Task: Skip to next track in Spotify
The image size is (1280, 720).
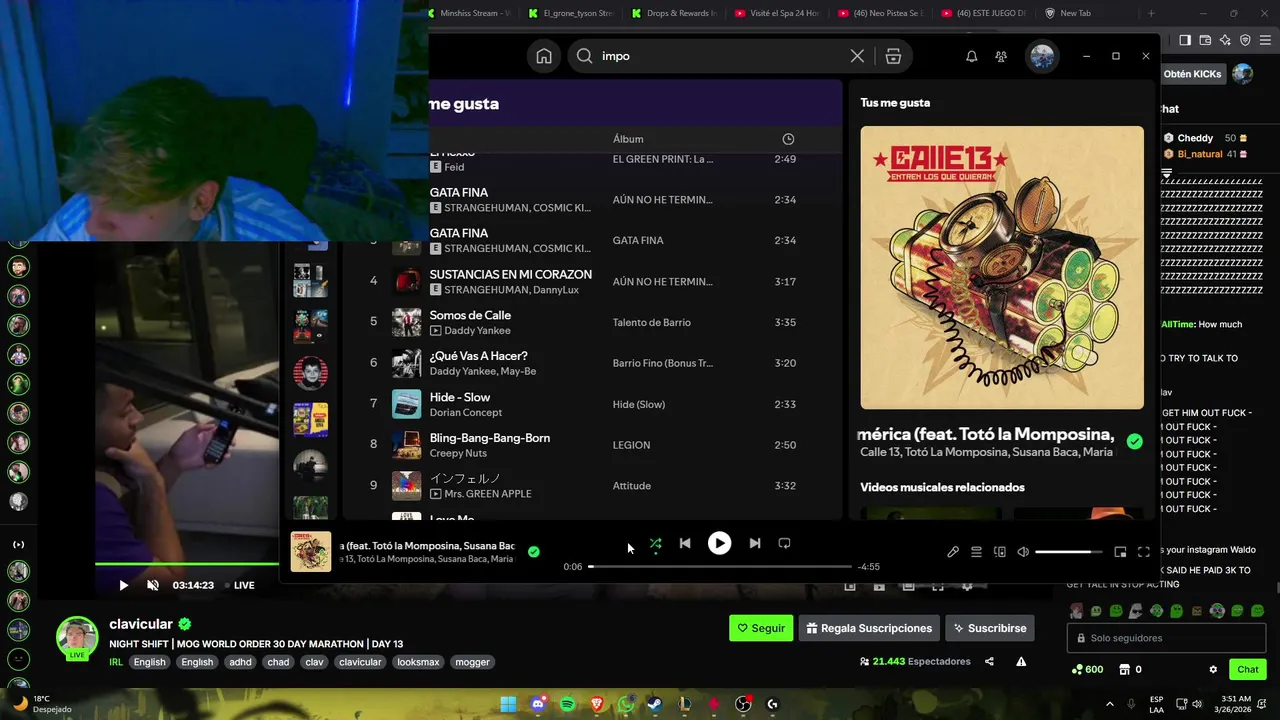Action: 755,543
